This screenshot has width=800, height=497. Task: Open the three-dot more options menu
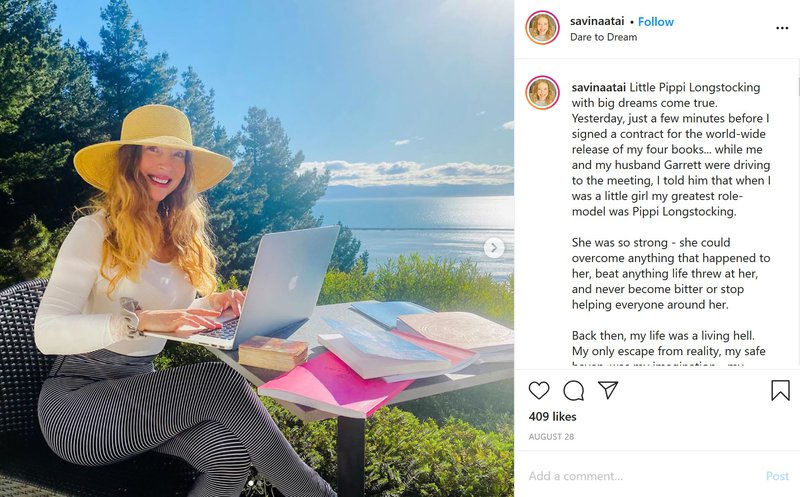782,28
